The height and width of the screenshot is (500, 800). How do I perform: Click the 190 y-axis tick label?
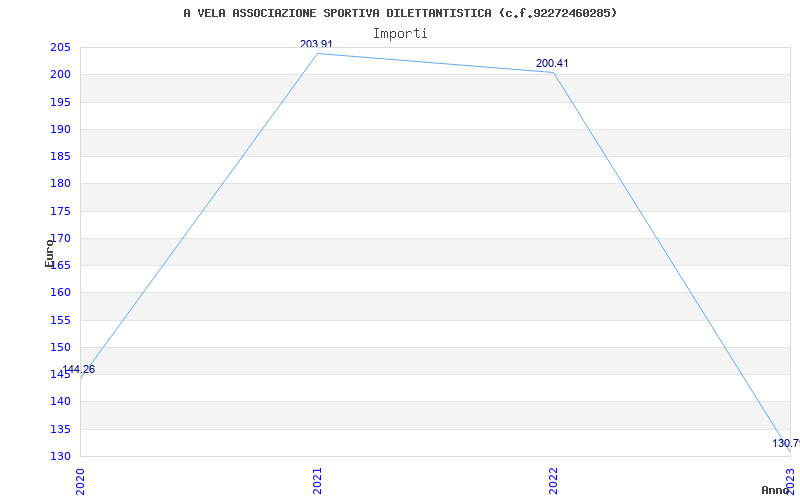point(60,130)
